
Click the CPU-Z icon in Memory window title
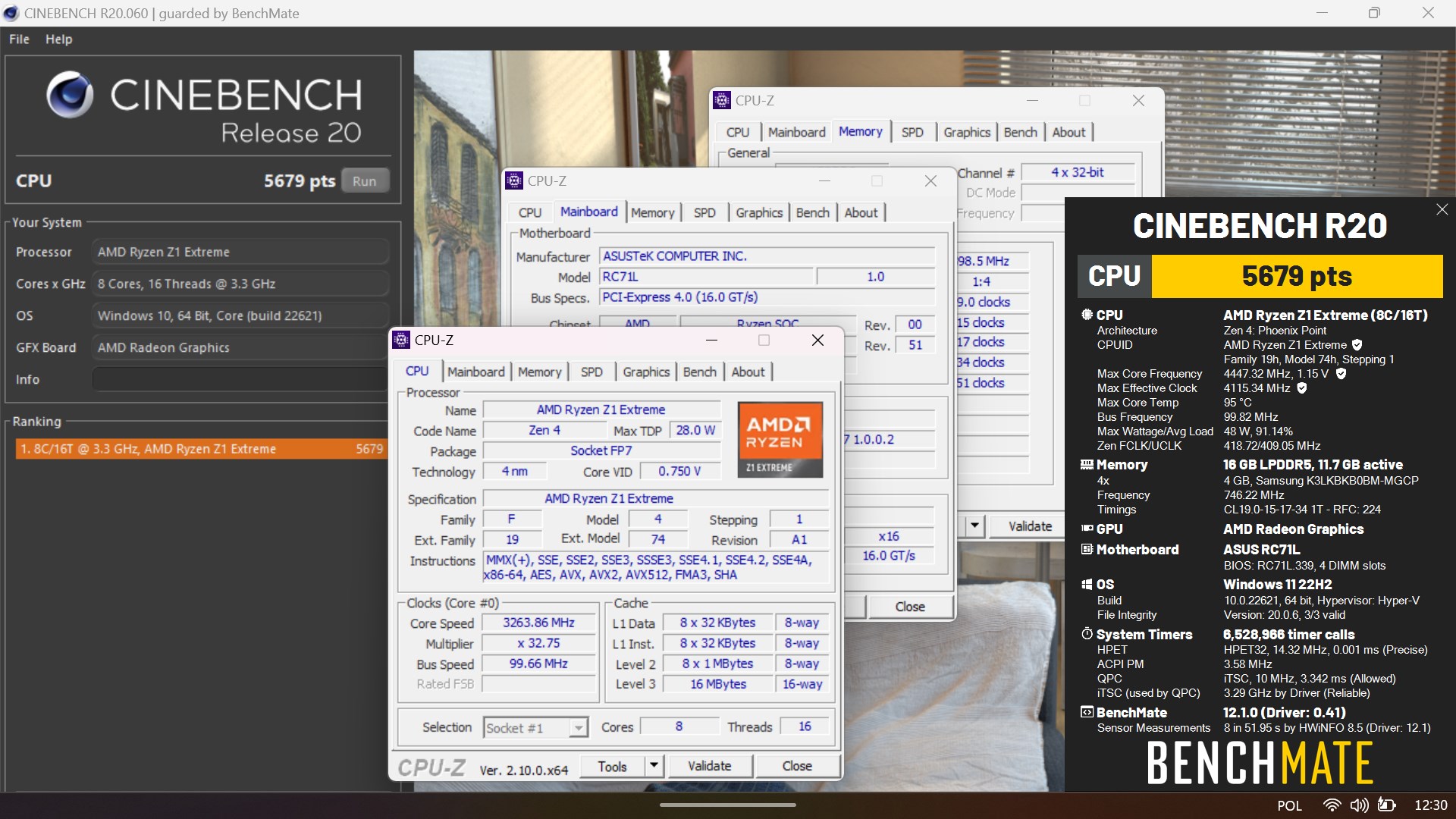point(722,100)
